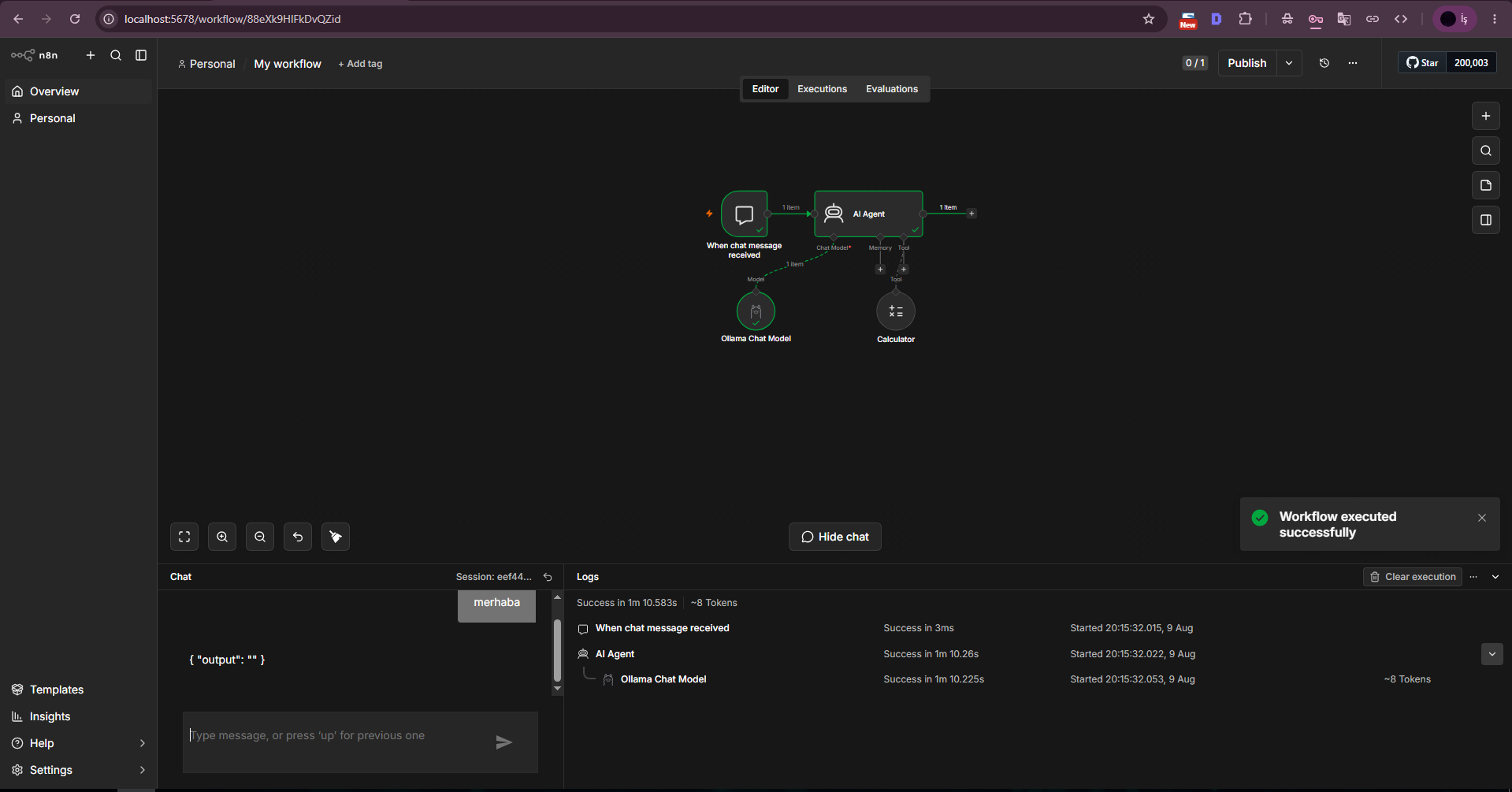Create new item with sidebar plus icon

tap(91, 55)
